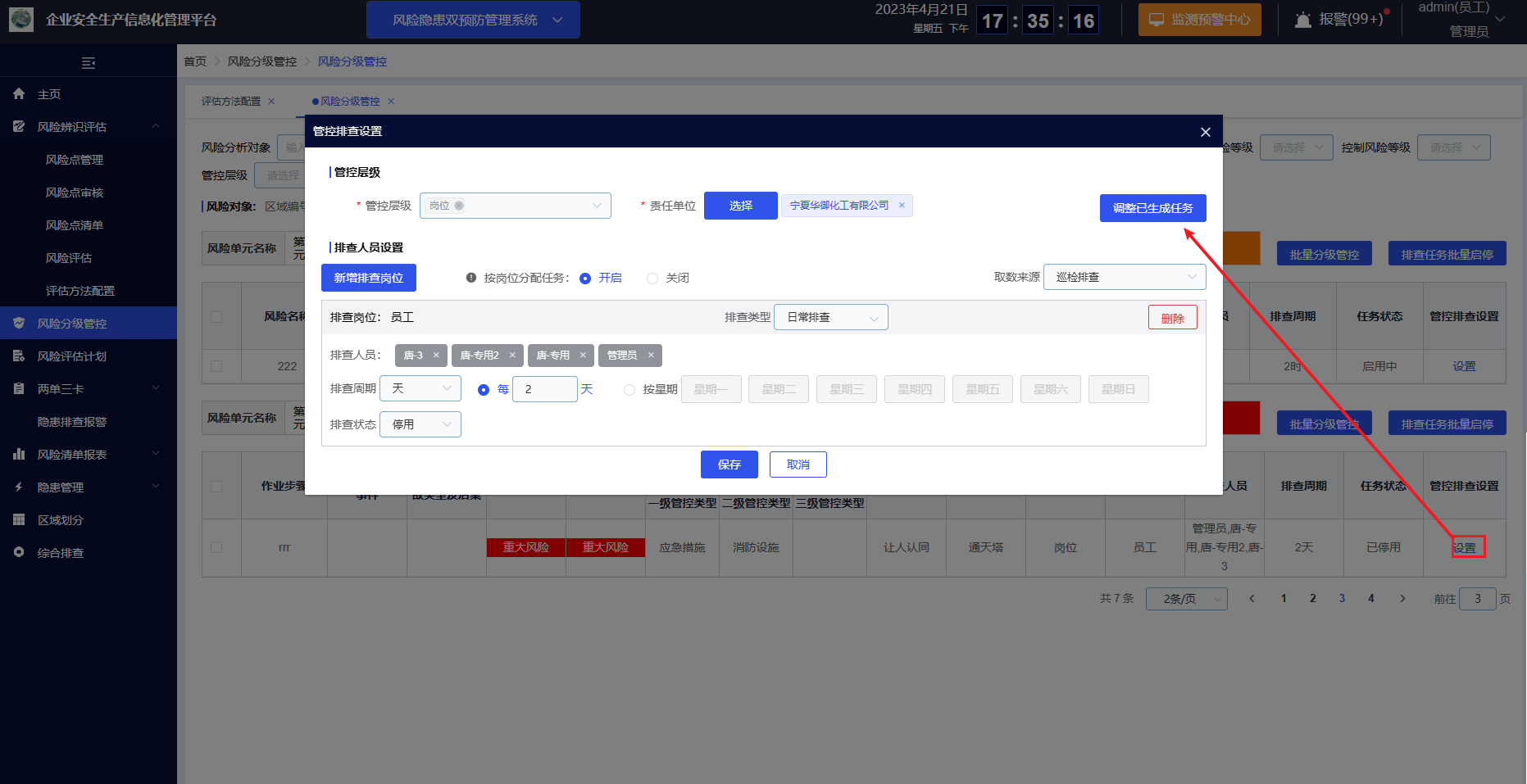Tick the checkbox for the 222 row
This screenshot has height=784, width=1527.
tap(216, 366)
